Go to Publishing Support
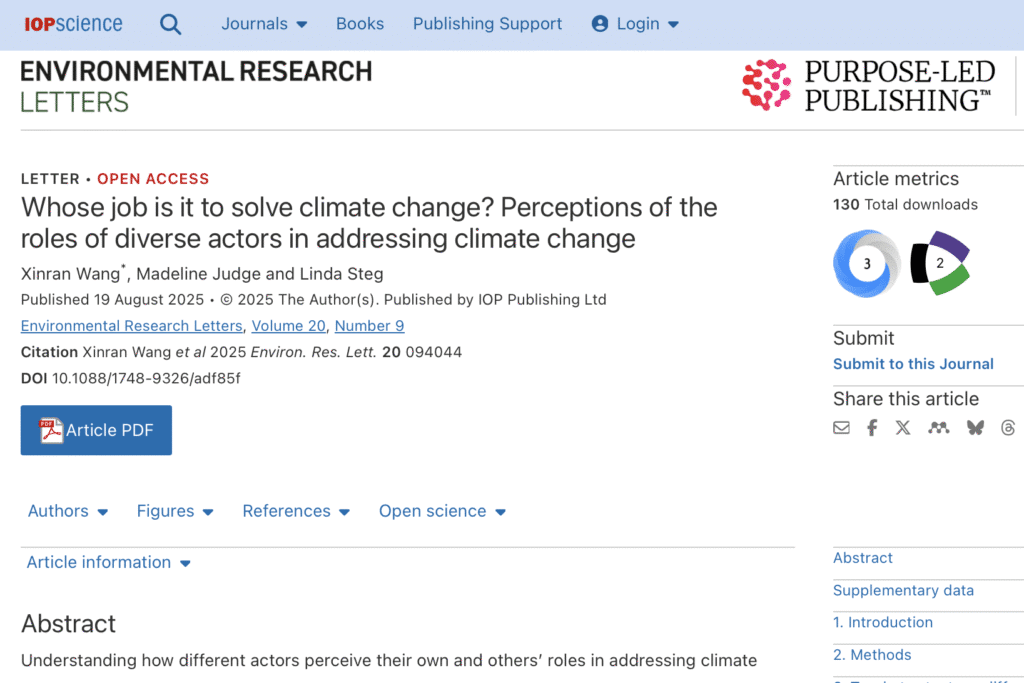Viewport: 1024px width, 683px height. click(487, 24)
